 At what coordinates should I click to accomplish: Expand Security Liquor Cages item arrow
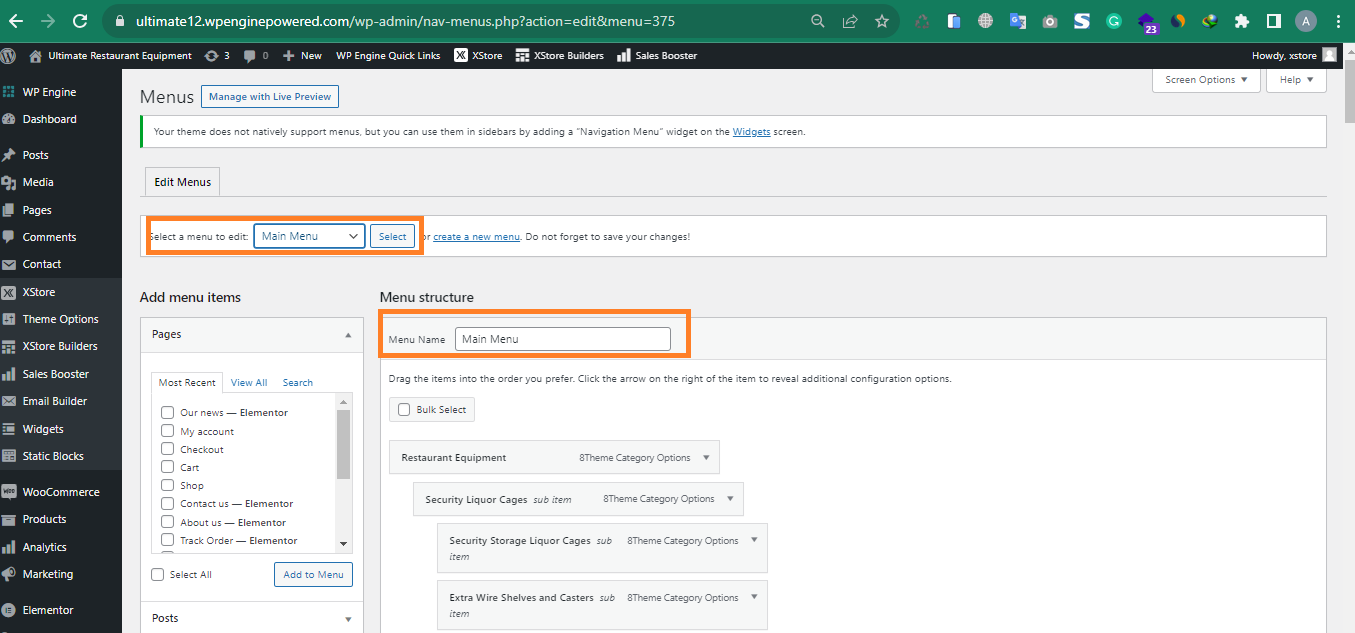(x=730, y=498)
